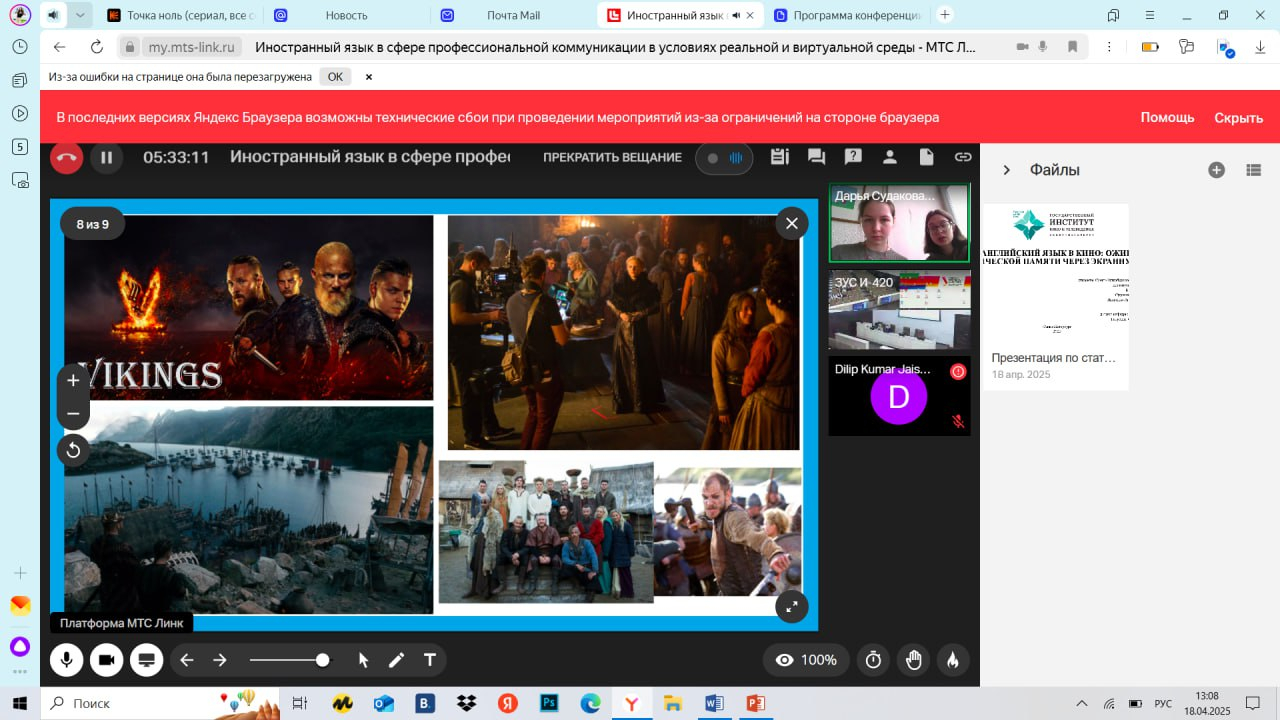
Task: Switch files to list view
Action: 1254,170
